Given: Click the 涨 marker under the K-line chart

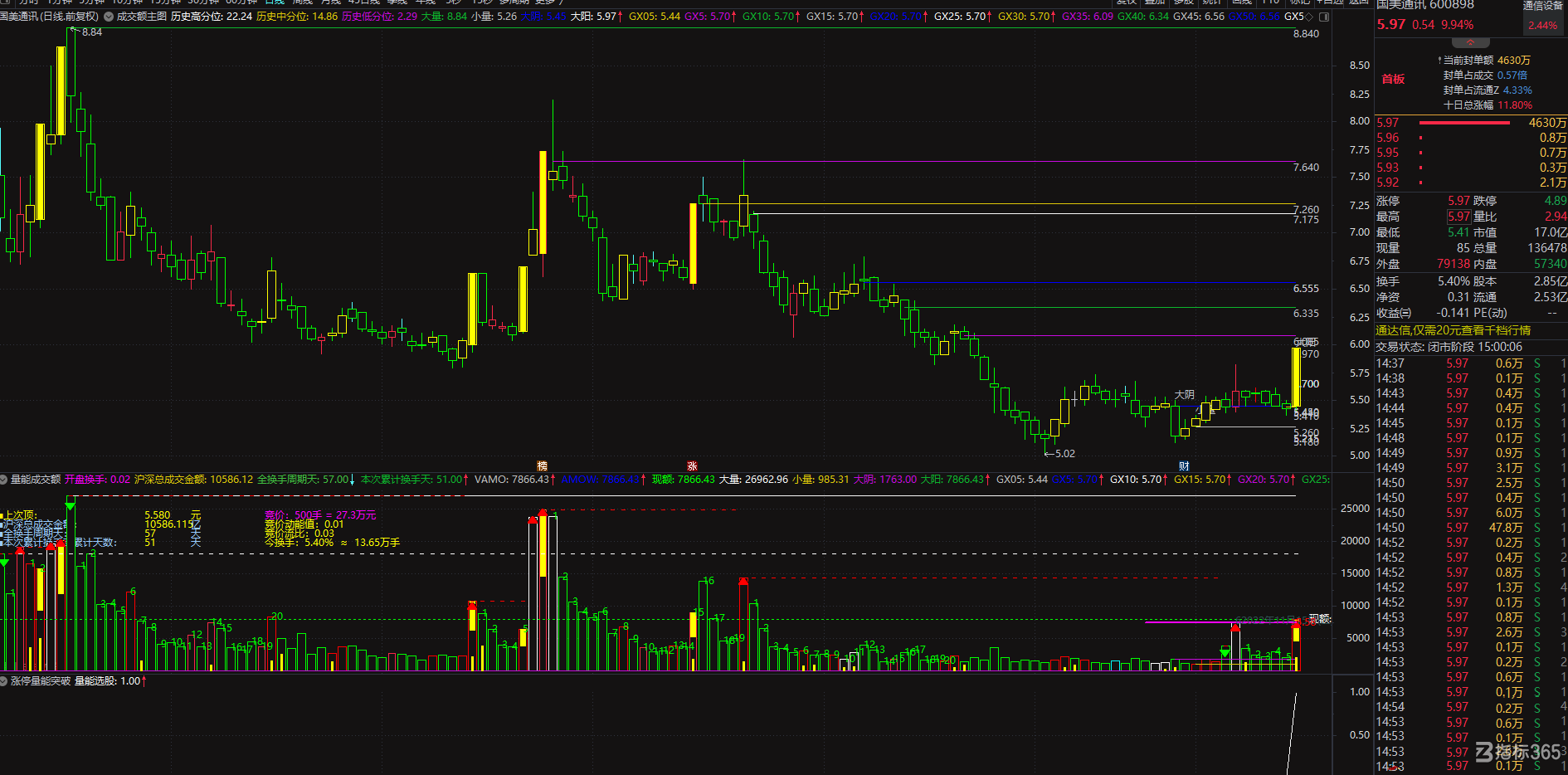Looking at the screenshot, I should click(693, 466).
